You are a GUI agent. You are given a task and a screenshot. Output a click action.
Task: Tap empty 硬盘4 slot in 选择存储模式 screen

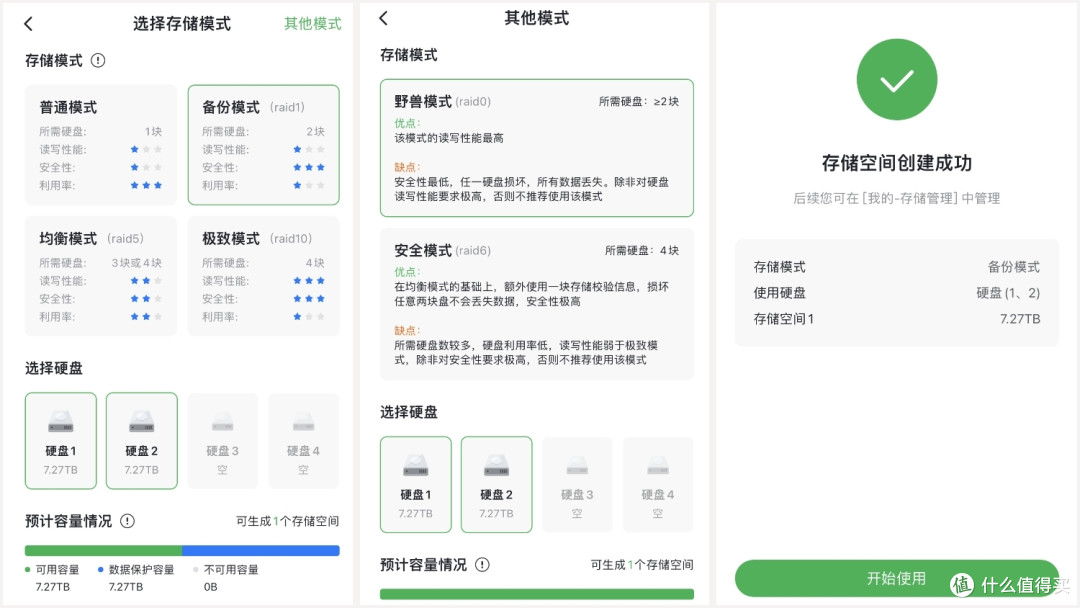[303, 441]
